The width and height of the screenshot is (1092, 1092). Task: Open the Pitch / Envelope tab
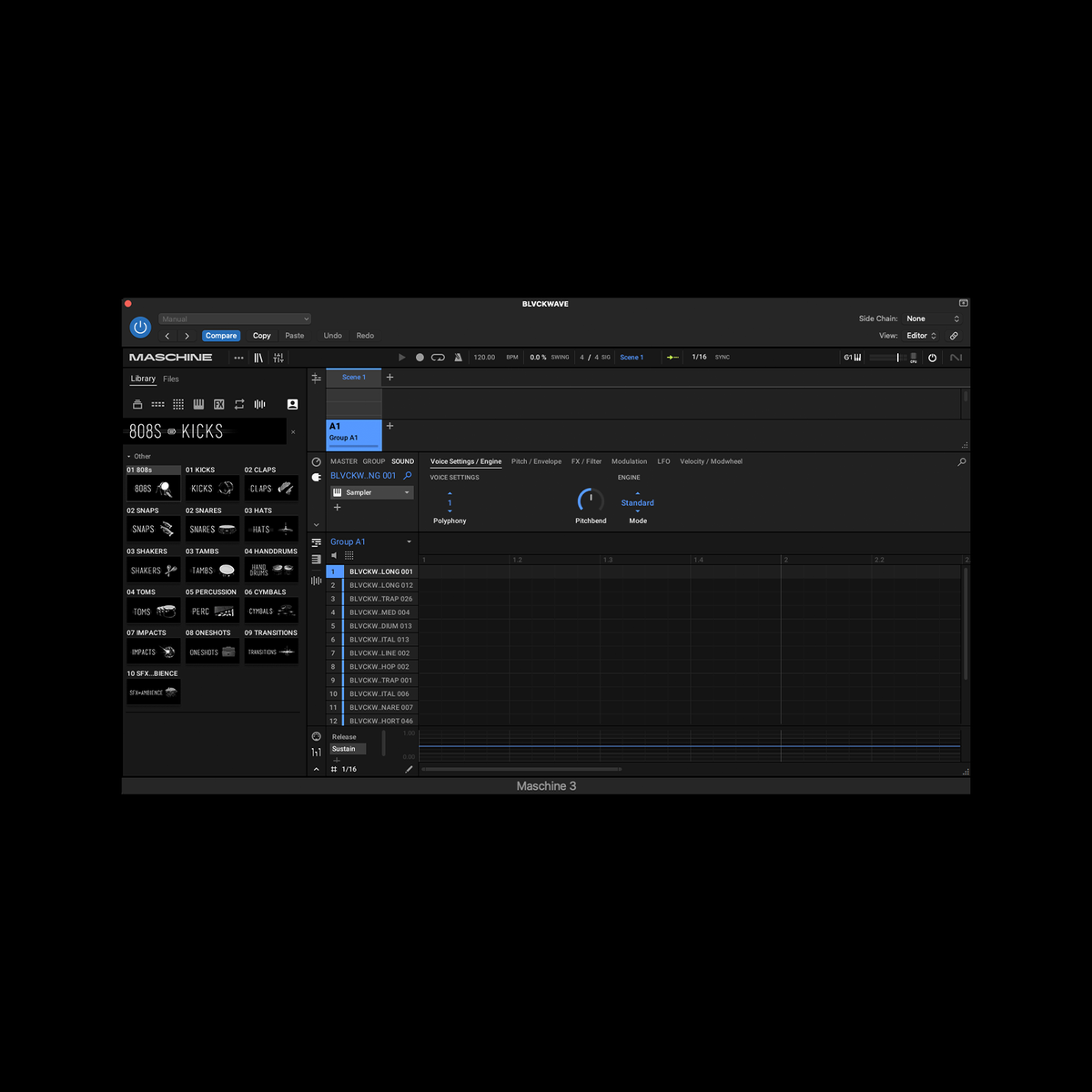[x=536, y=461]
